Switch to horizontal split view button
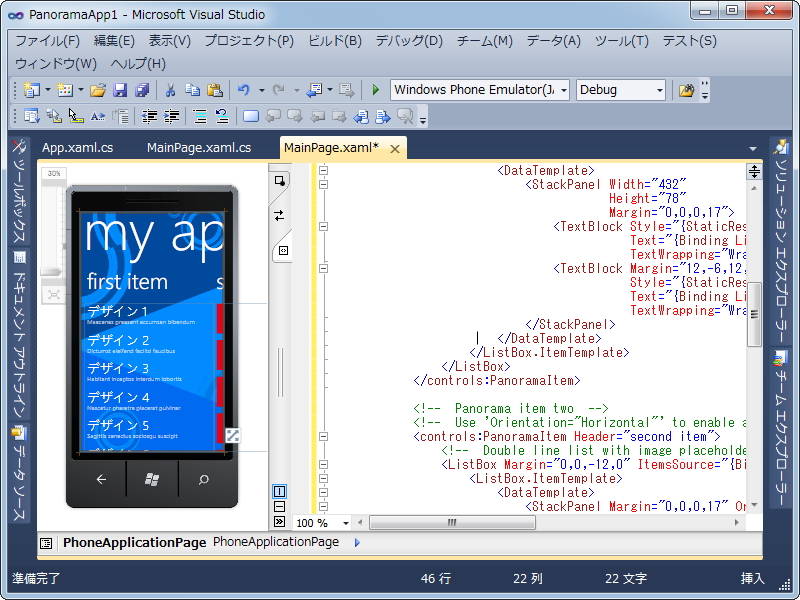Screen dimensions: 800x600 [x=279, y=506]
